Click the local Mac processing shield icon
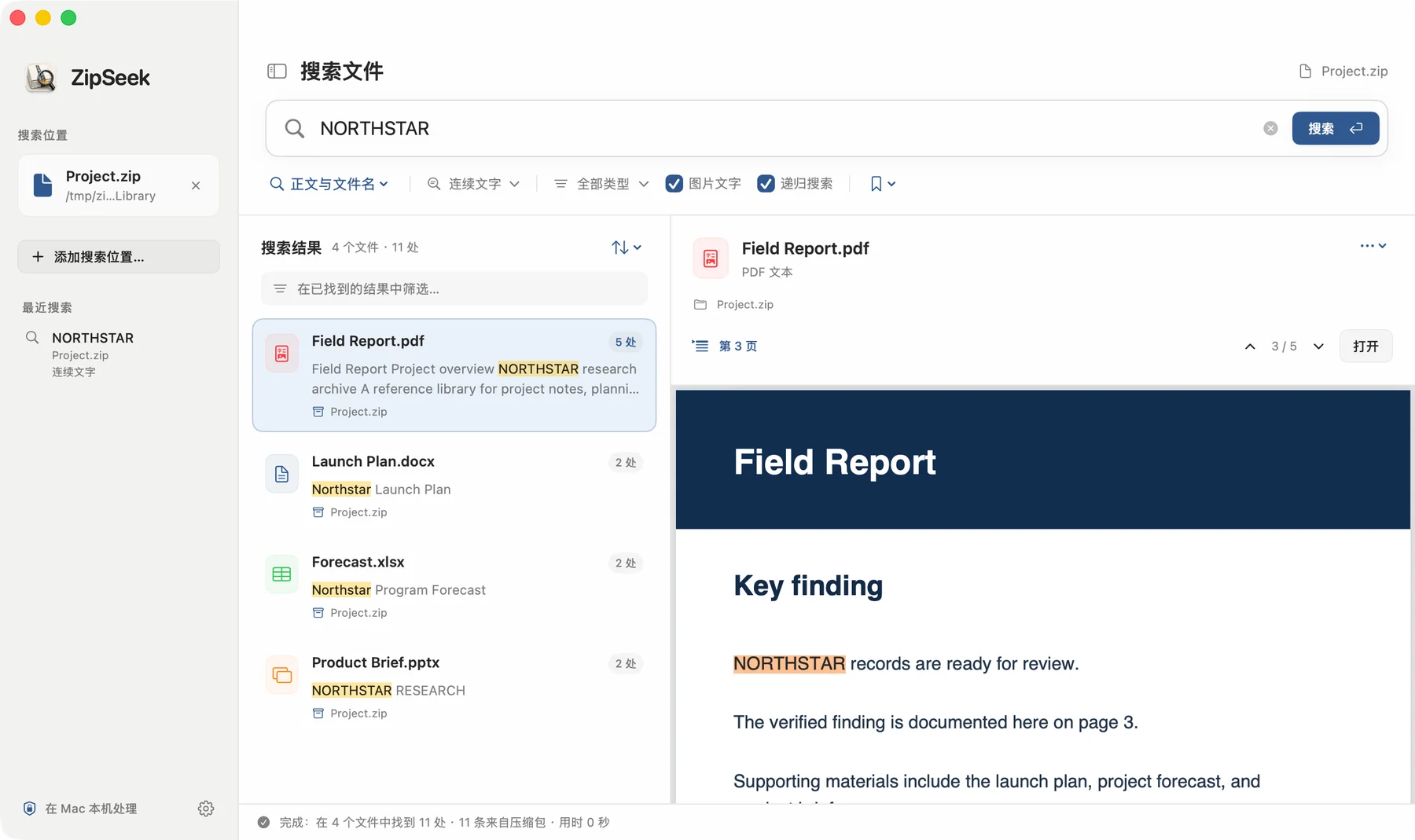 [x=30, y=809]
